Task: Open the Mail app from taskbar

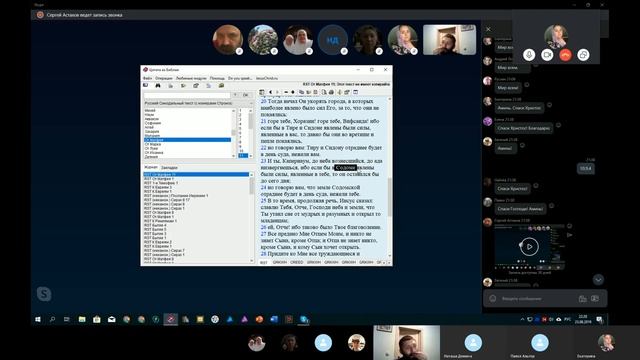Action: [111, 320]
